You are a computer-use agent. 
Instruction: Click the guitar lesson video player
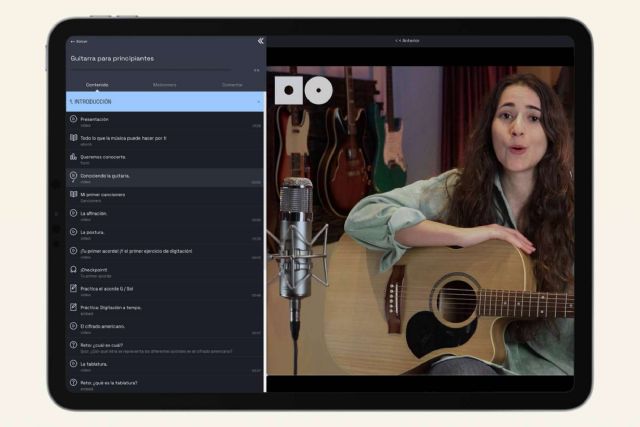tap(420, 220)
